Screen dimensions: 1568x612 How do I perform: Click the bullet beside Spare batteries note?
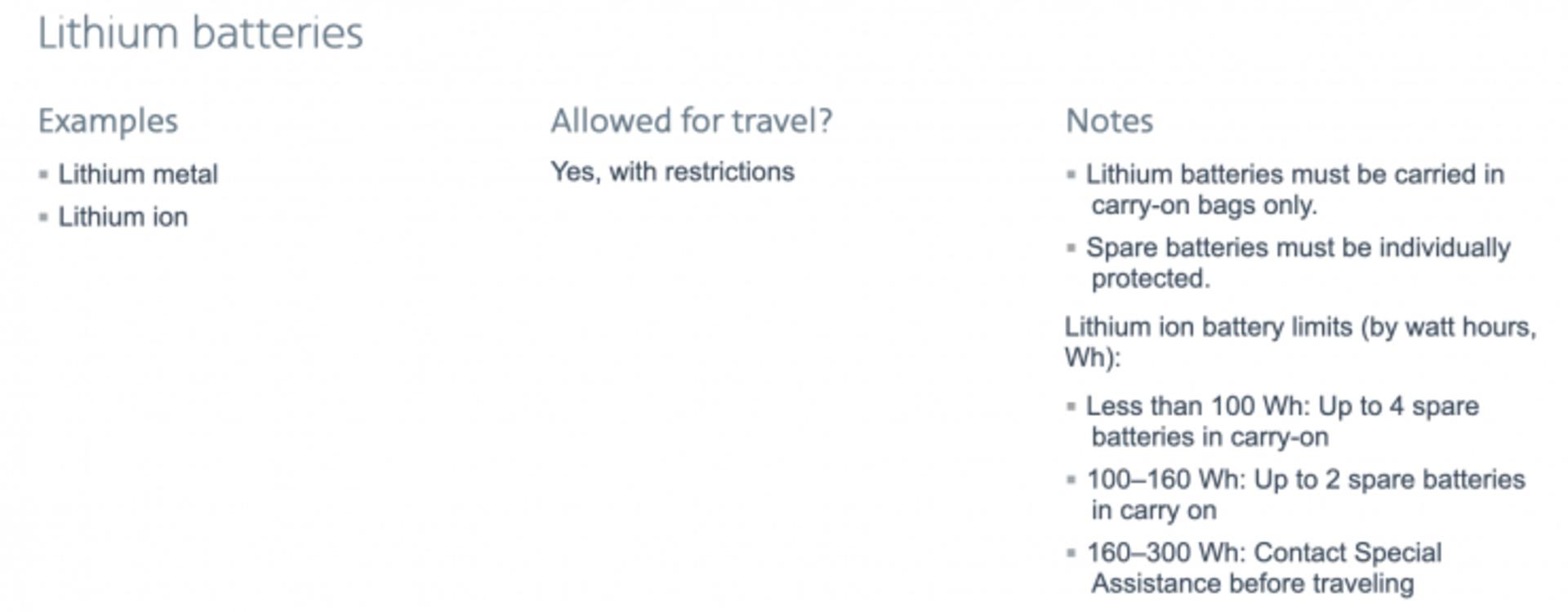pyautogui.click(x=1071, y=248)
